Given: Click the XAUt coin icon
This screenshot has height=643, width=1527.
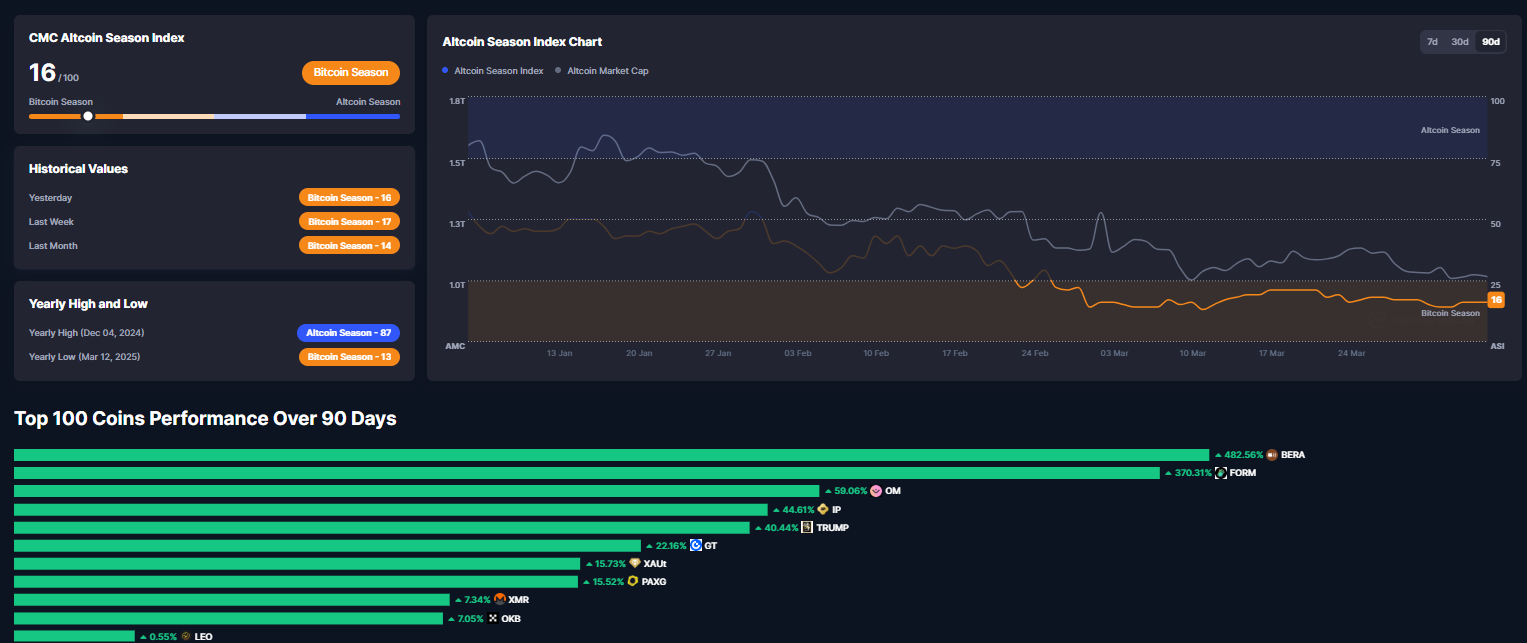Looking at the screenshot, I should coord(635,563).
